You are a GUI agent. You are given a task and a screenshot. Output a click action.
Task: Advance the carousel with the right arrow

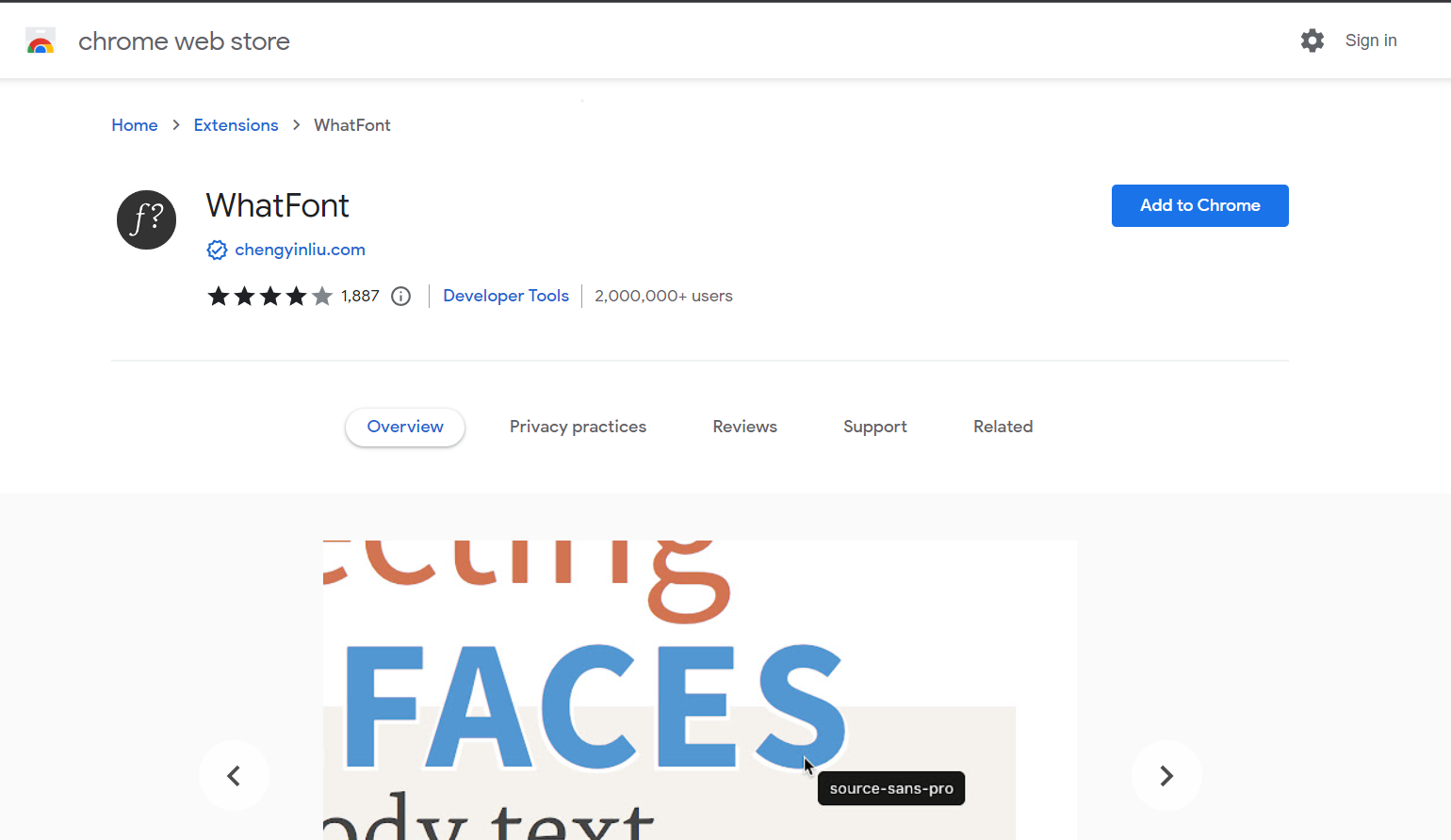(1166, 775)
